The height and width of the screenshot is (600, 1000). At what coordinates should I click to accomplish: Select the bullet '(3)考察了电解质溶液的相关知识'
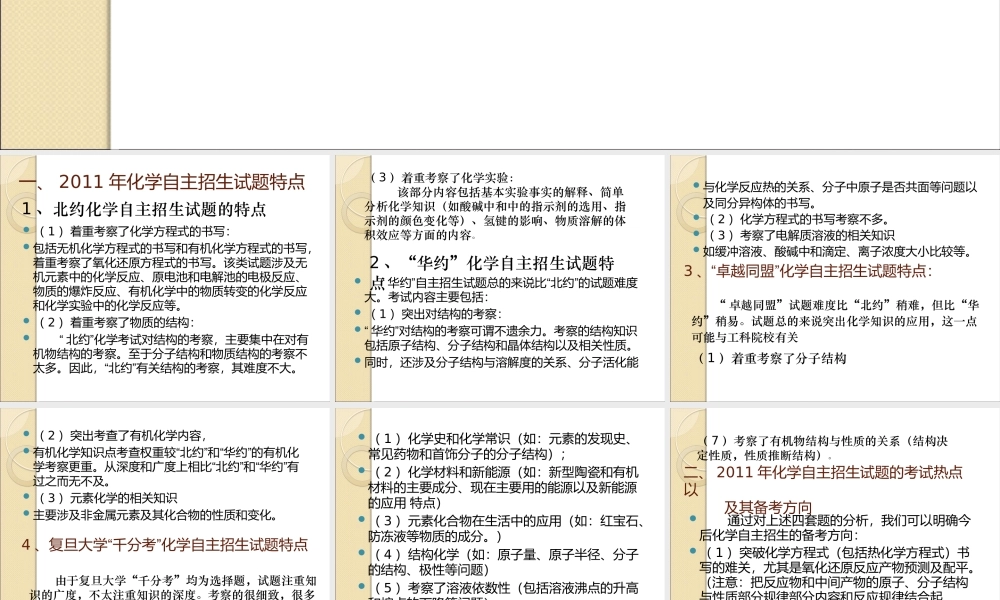pyautogui.click(x=801, y=235)
